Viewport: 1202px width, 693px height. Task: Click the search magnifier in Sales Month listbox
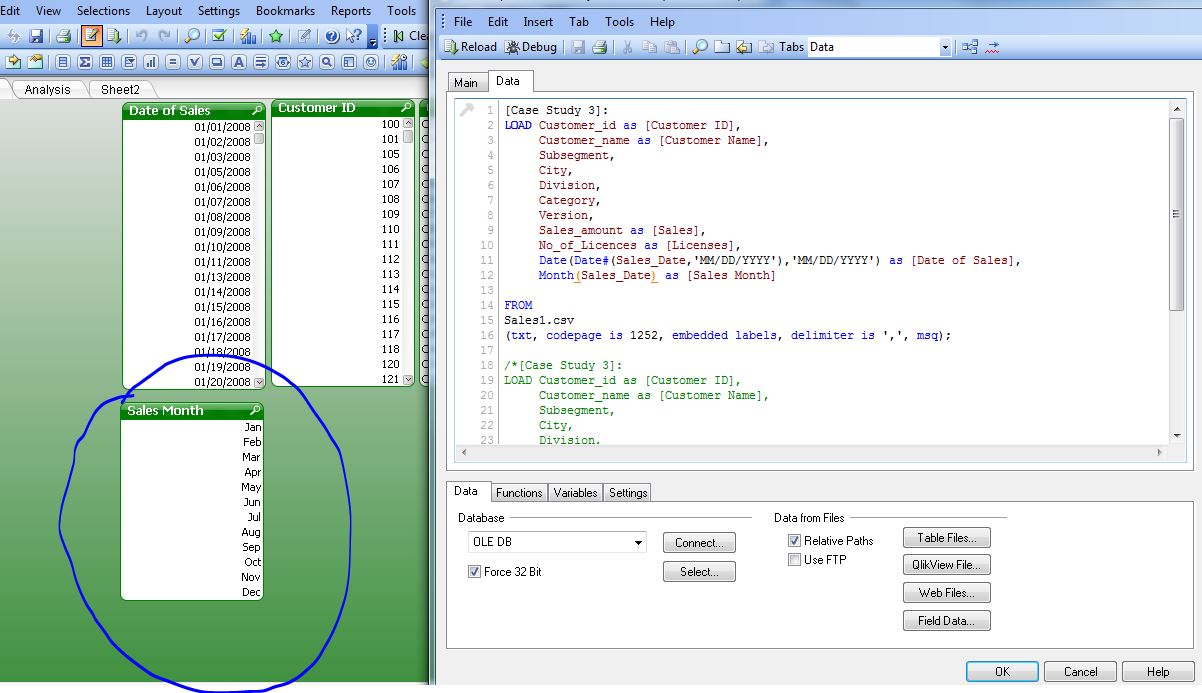click(256, 410)
